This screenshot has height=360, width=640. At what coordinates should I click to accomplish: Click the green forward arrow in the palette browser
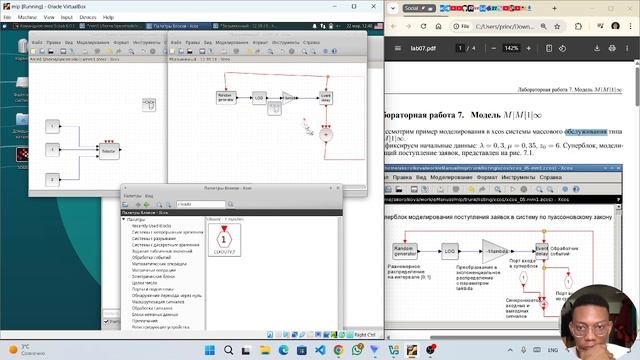point(147,204)
